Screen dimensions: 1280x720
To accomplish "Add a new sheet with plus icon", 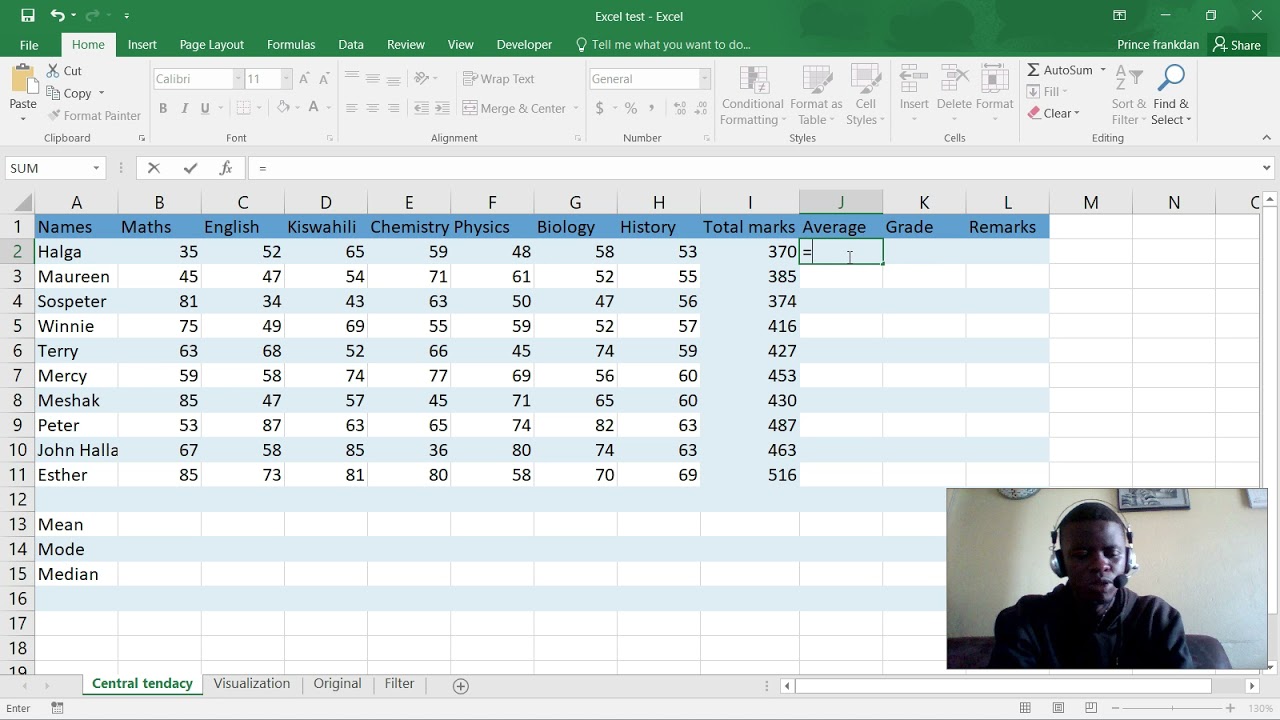I will tap(460, 685).
